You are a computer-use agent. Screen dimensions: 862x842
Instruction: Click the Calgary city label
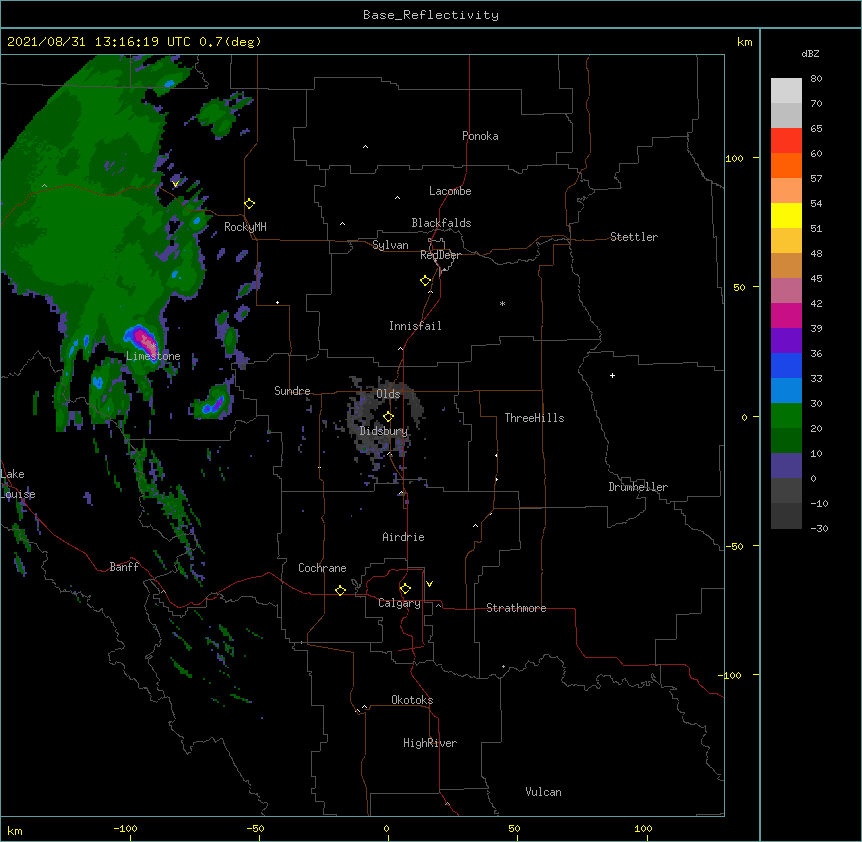[x=399, y=603]
